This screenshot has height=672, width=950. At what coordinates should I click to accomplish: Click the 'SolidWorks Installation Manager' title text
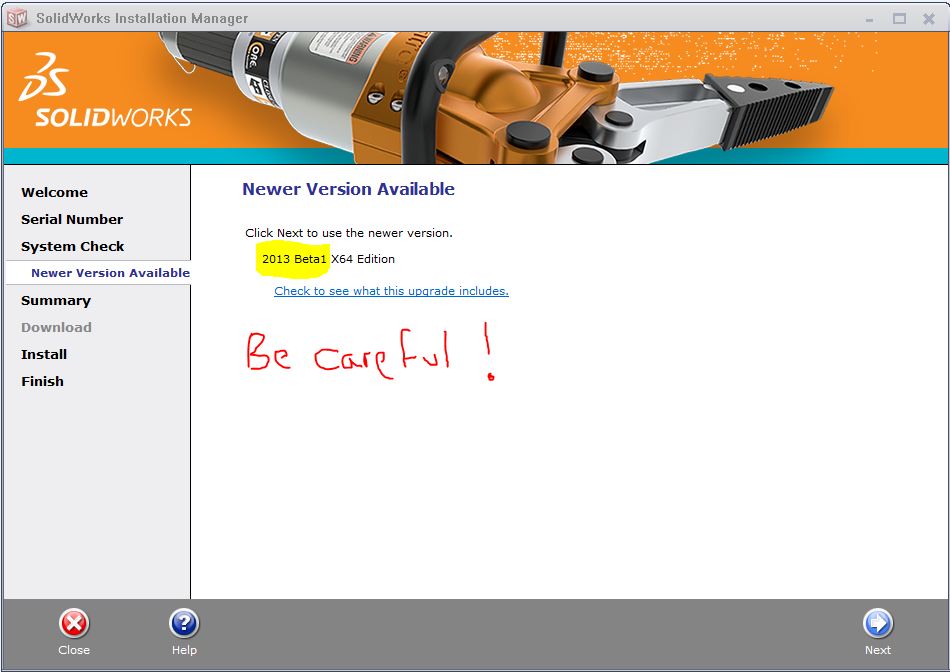142,18
